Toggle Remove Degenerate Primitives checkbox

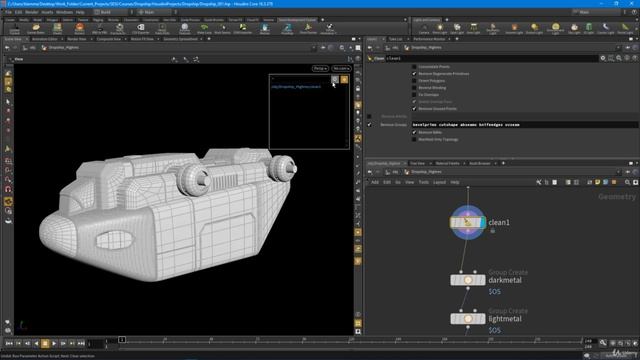414,73
